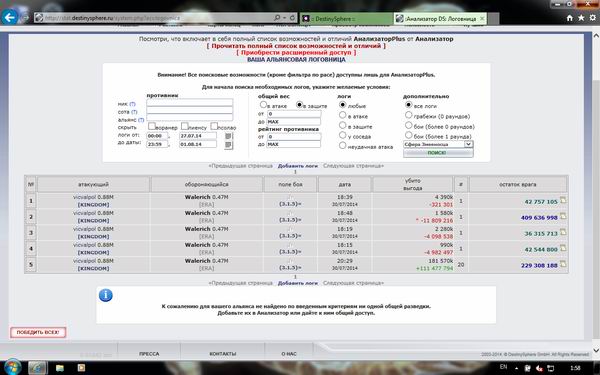Go to 'Следующая страница' above the table
This screenshot has height=375, width=600.
[353, 166]
